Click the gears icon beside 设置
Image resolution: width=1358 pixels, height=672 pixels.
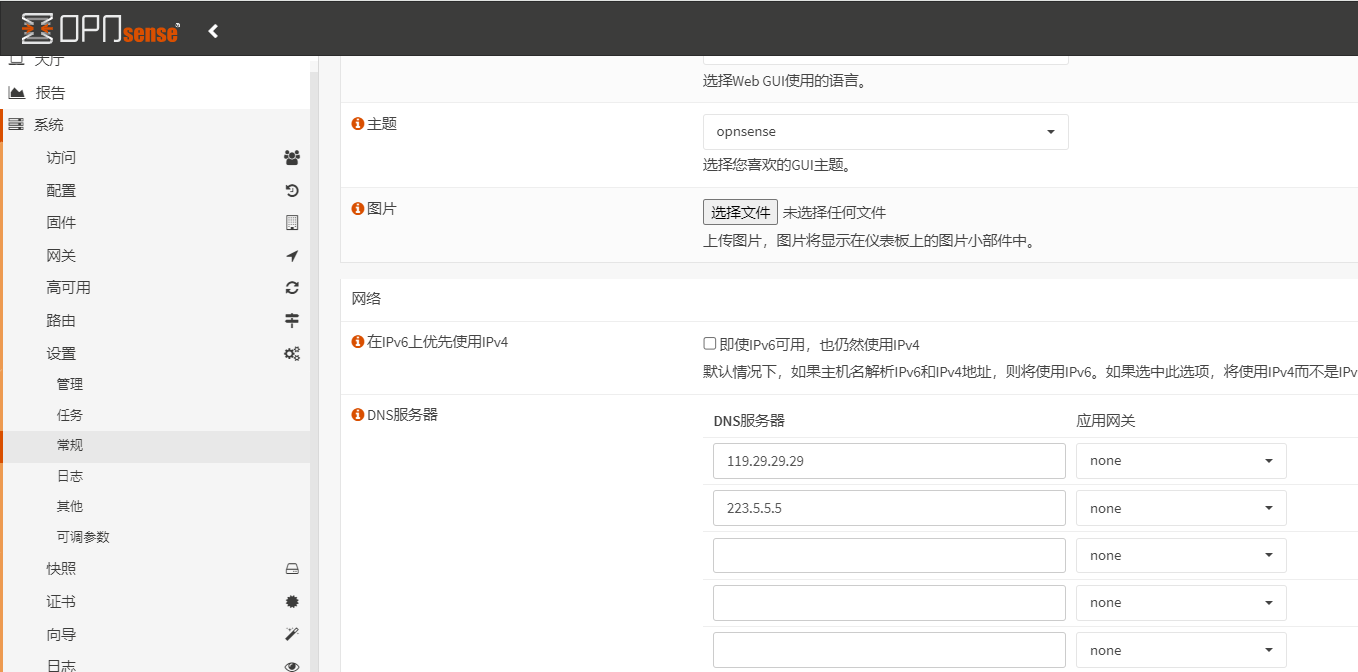click(292, 353)
